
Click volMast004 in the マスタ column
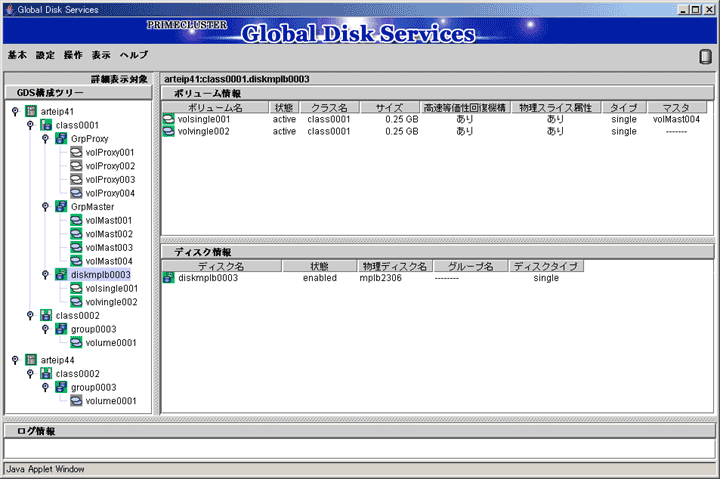[x=676, y=119]
